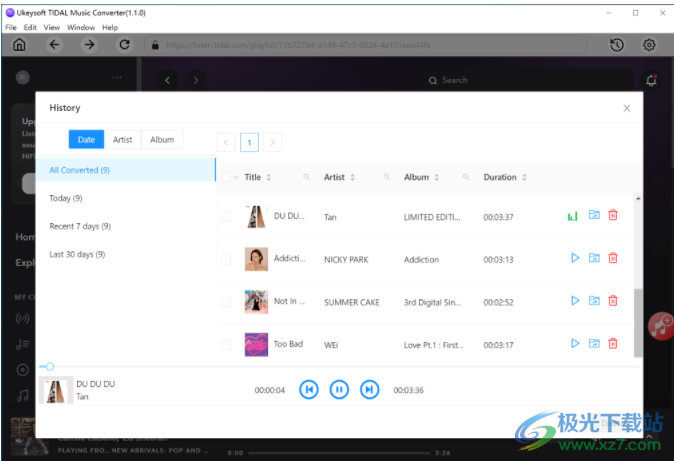Go to previous page of history
This screenshot has width=674, height=461.
[x=226, y=142]
